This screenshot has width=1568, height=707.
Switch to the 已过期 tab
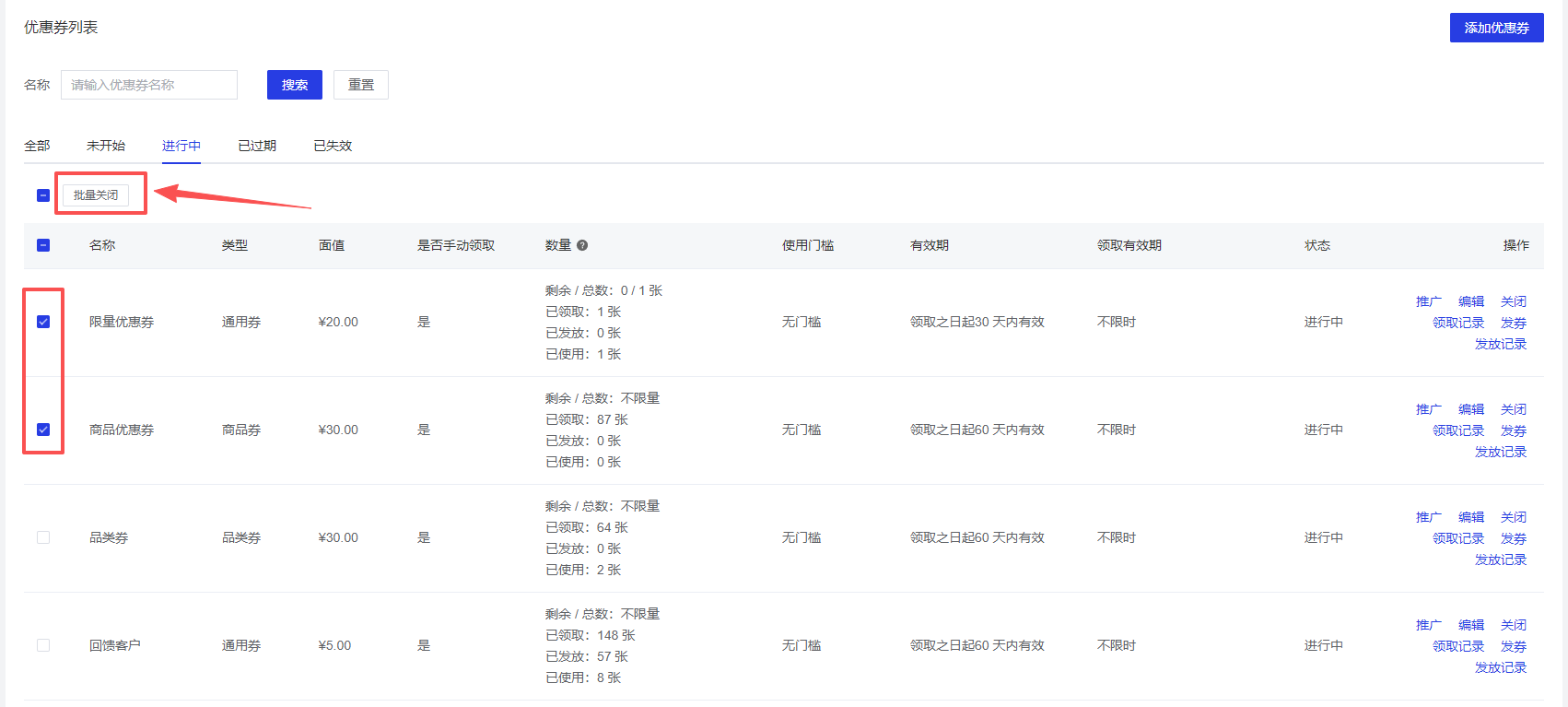coord(257,146)
